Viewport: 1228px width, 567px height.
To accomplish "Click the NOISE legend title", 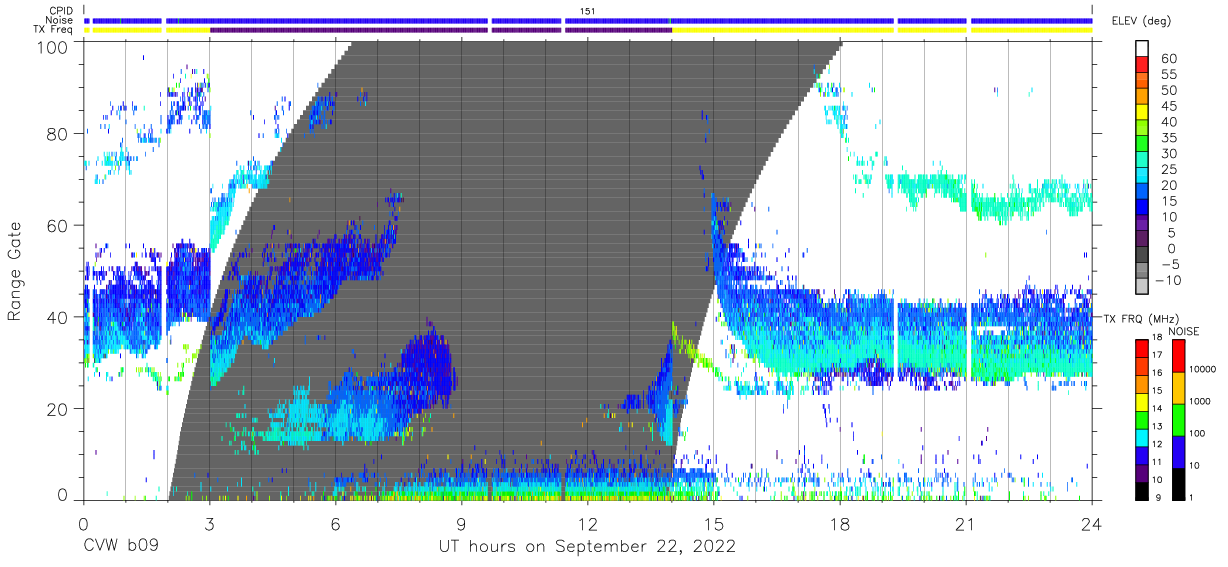I will (1184, 331).
